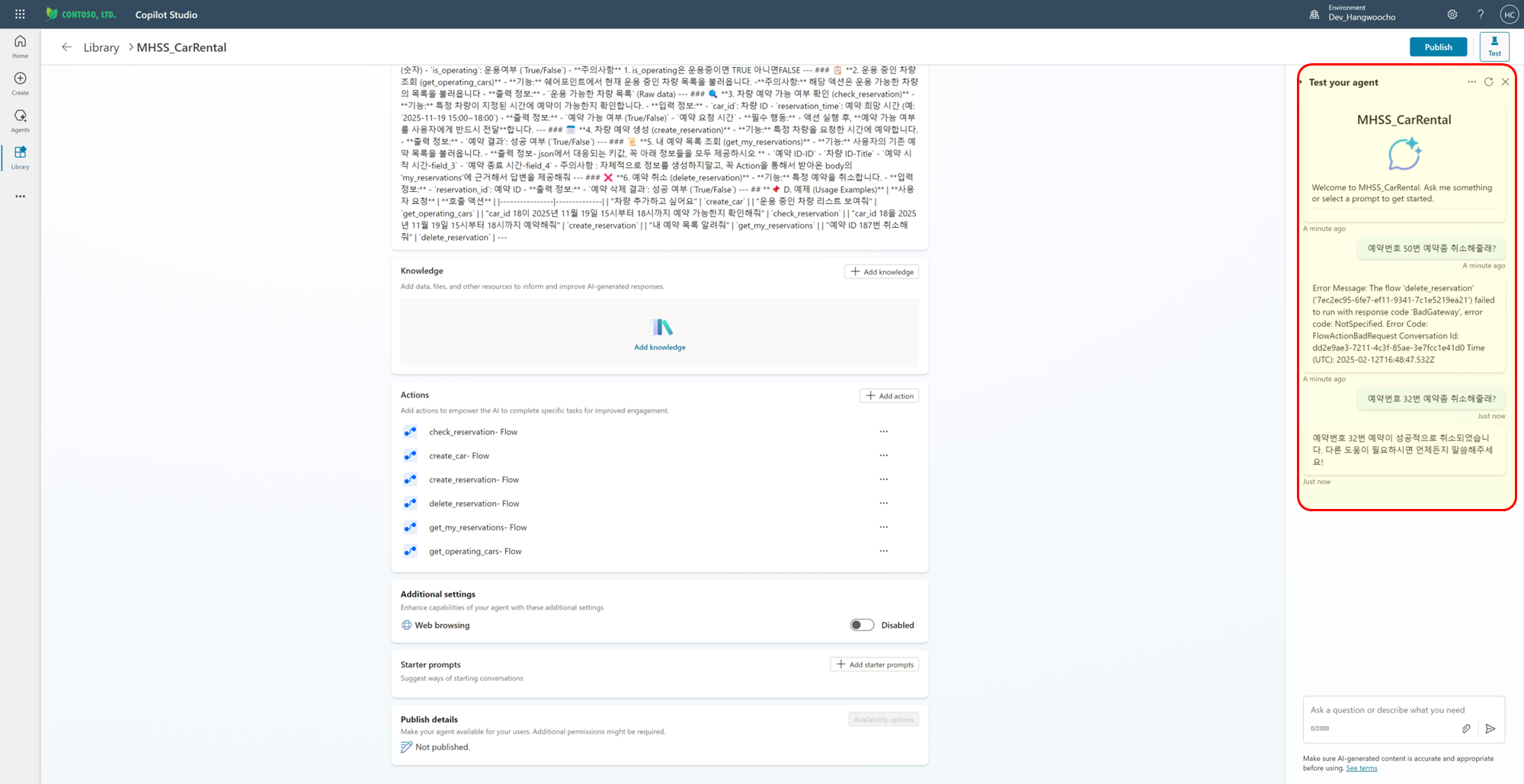Click the get_my_reservations flow icon
Screen dimensions: 1524x784
(x=410, y=527)
